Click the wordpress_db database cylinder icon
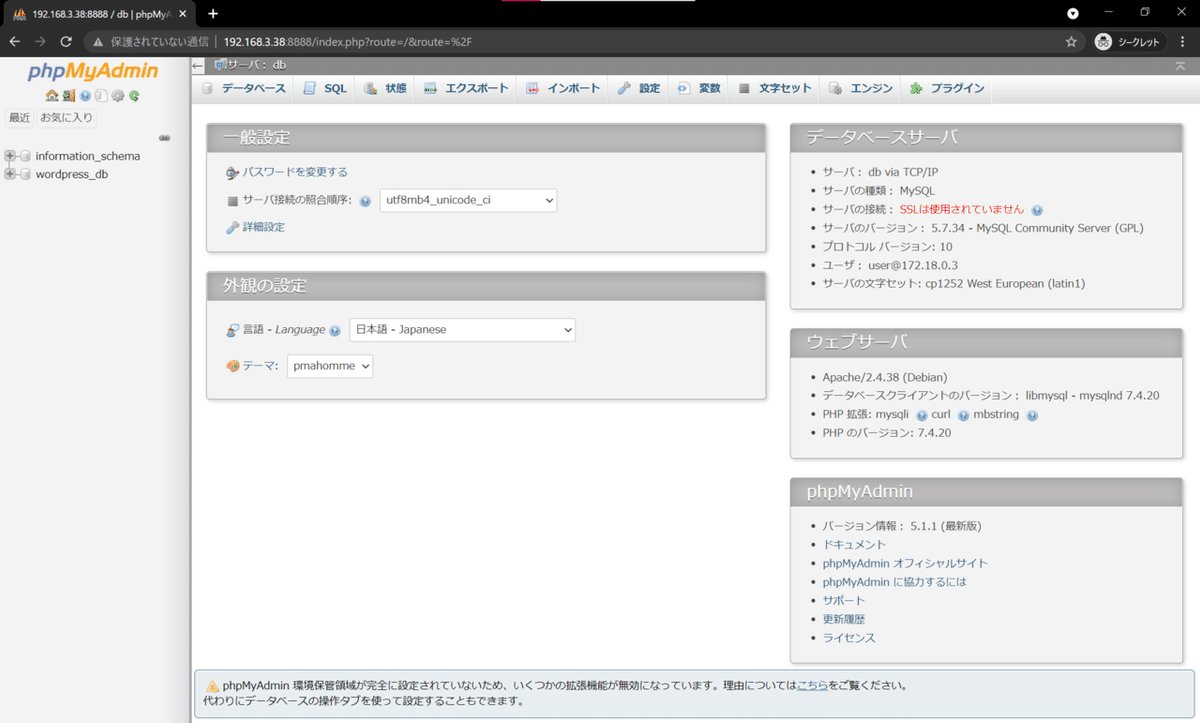Viewport: 1200px width, 723px height. point(25,174)
